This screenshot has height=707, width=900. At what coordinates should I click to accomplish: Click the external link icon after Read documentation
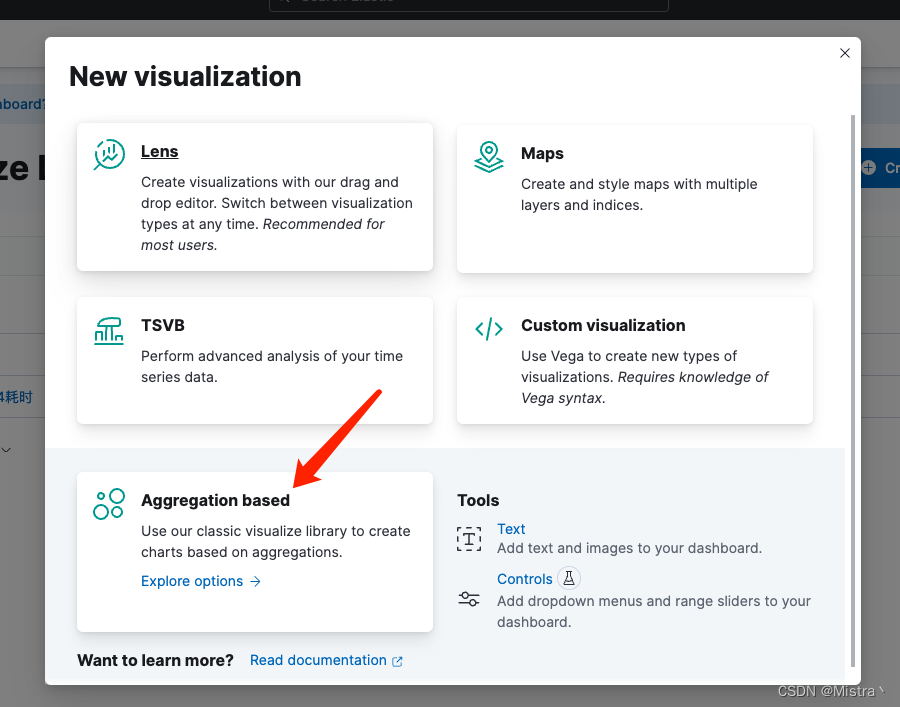click(x=397, y=662)
